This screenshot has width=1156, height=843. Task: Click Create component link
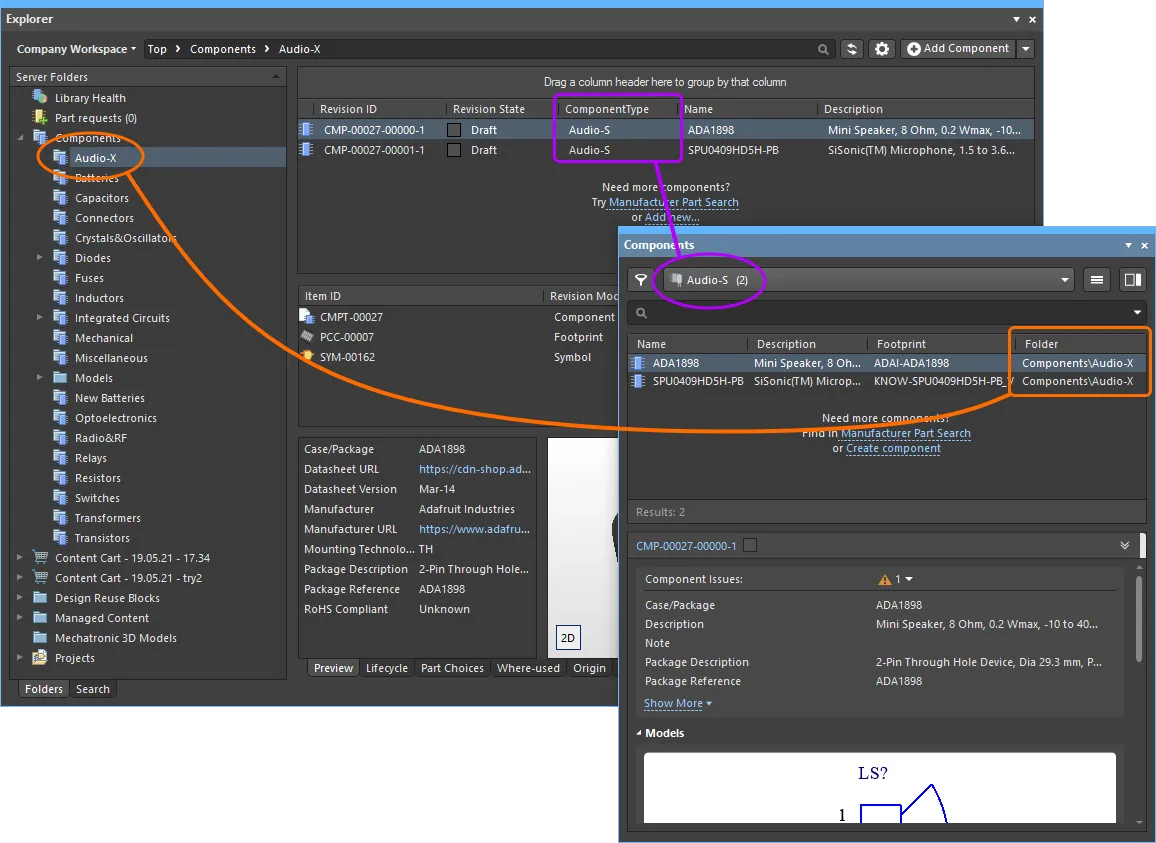[893, 448]
